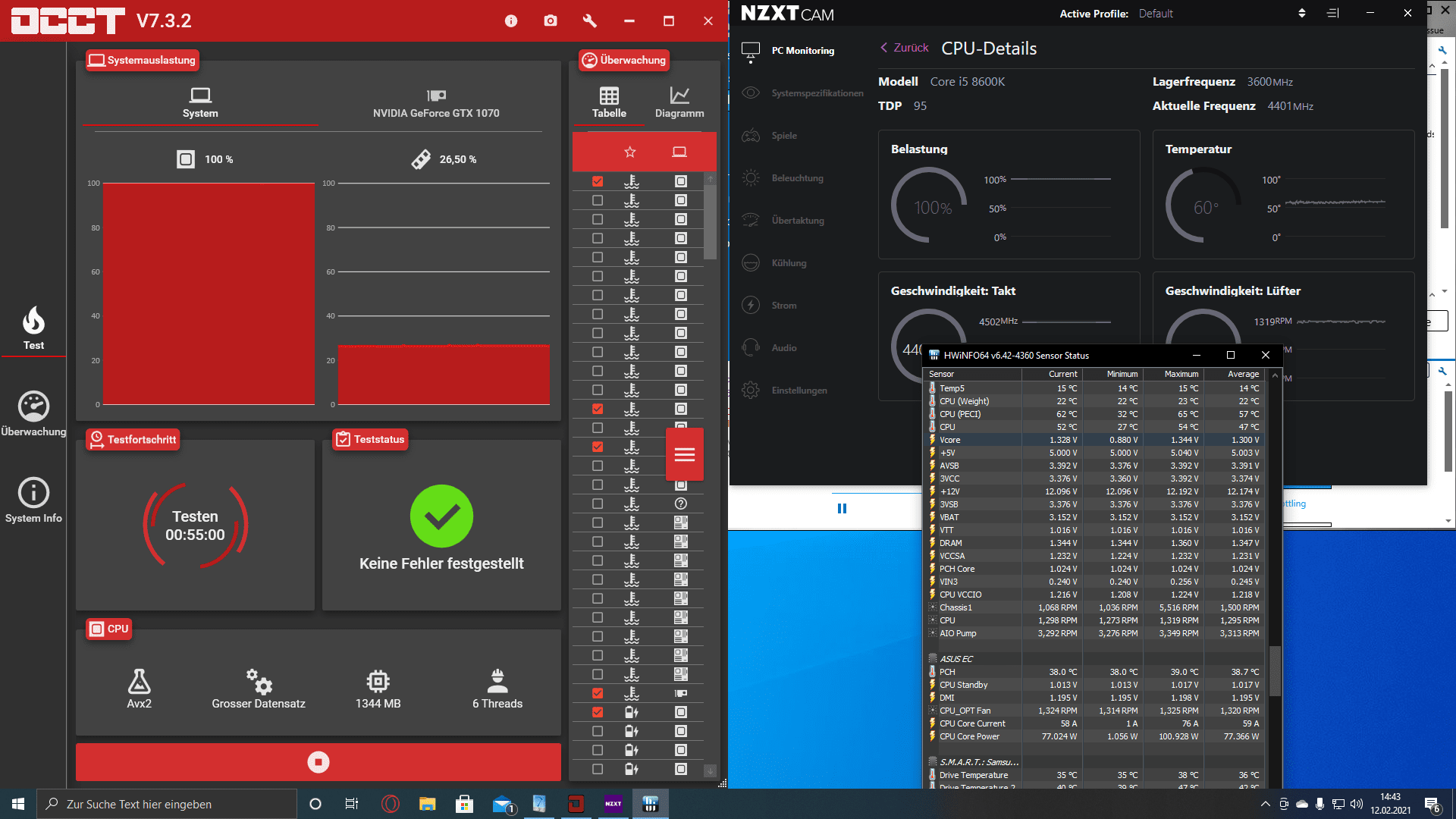Open Spiele gamepad icon in NZXT CAM
Screen dimensions: 1456x819
point(751,136)
